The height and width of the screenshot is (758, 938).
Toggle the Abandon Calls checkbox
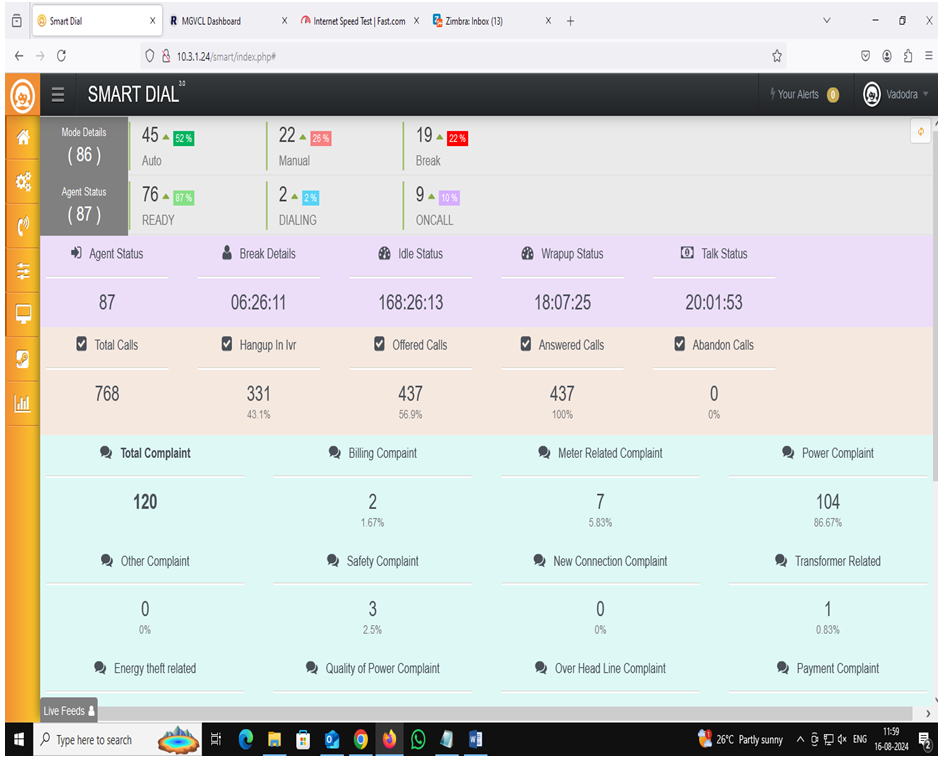point(680,344)
